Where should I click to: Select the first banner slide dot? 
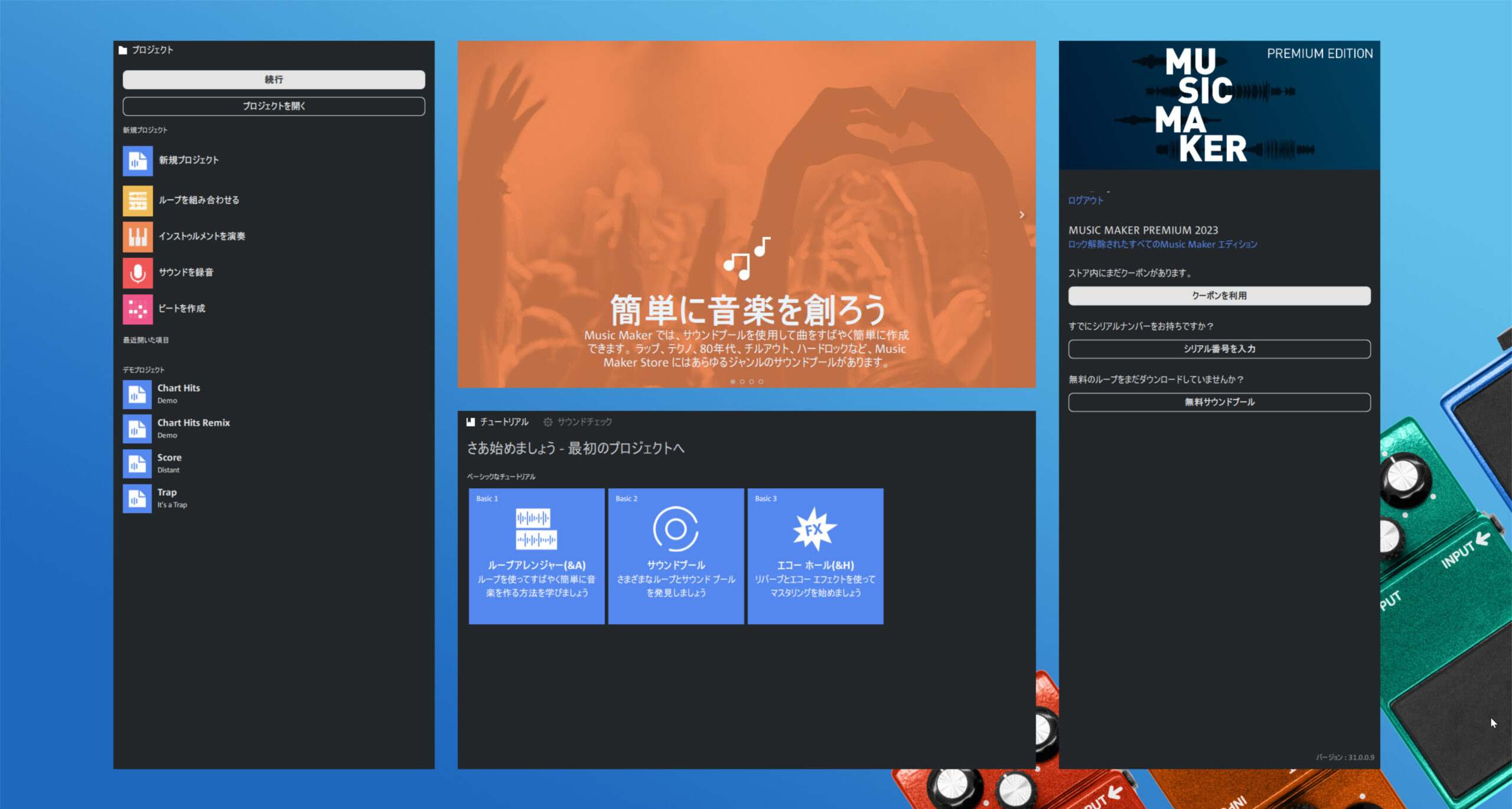click(x=733, y=382)
